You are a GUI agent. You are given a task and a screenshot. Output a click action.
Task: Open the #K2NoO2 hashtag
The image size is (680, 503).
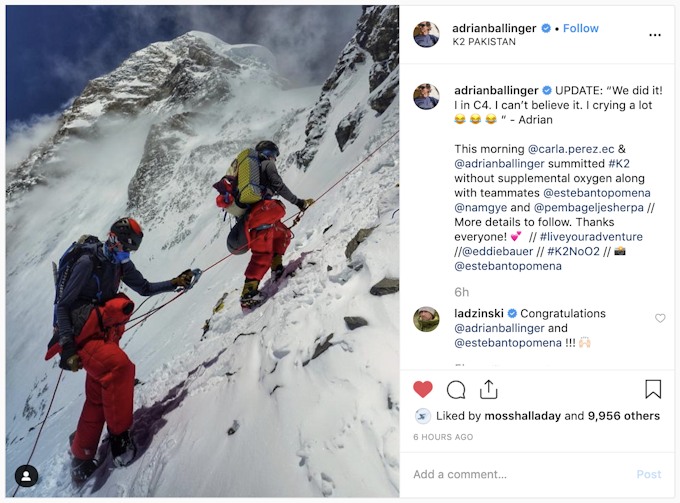(573, 251)
